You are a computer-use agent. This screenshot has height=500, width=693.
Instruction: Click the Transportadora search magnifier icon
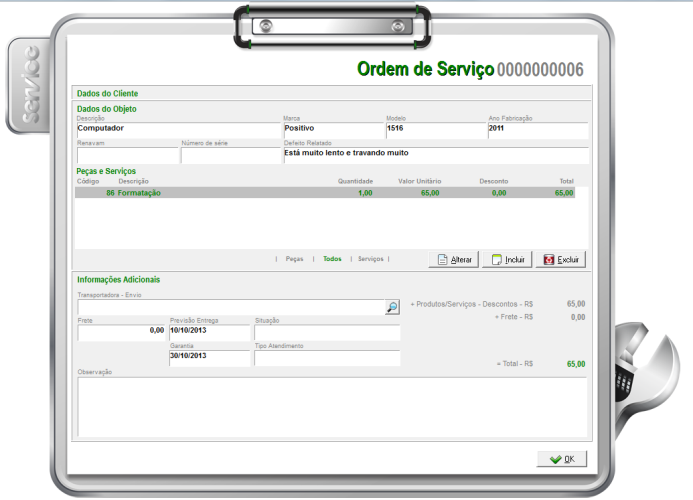(x=392, y=308)
